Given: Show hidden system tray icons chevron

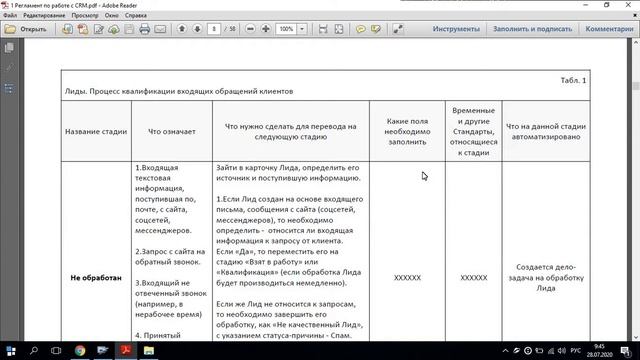Looking at the screenshot, I should tap(505, 351).
